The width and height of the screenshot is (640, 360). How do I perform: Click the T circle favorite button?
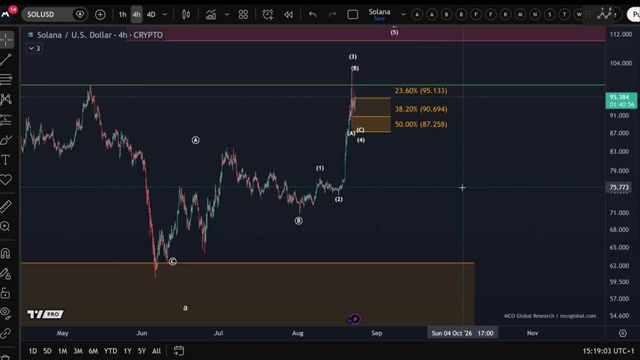[564, 15]
